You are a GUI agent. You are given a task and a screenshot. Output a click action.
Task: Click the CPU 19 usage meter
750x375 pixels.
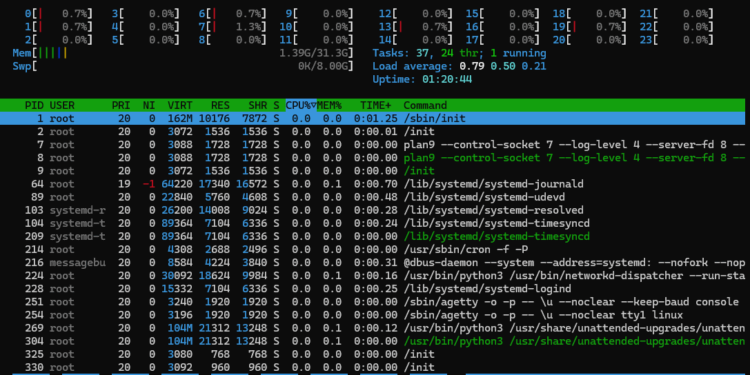pyautogui.click(x=589, y=27)
